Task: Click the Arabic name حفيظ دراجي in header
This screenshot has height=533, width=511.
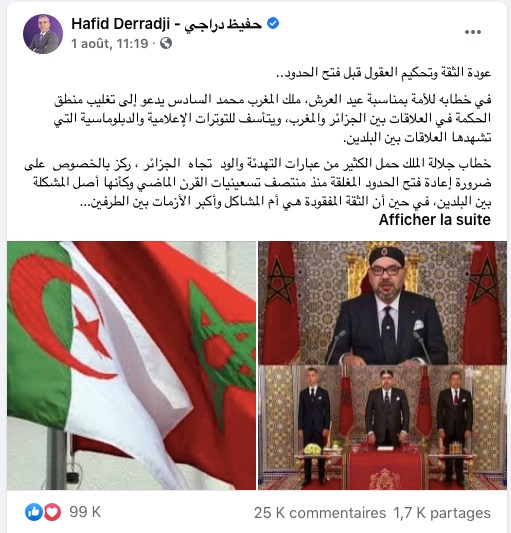Action: [223, 24]
